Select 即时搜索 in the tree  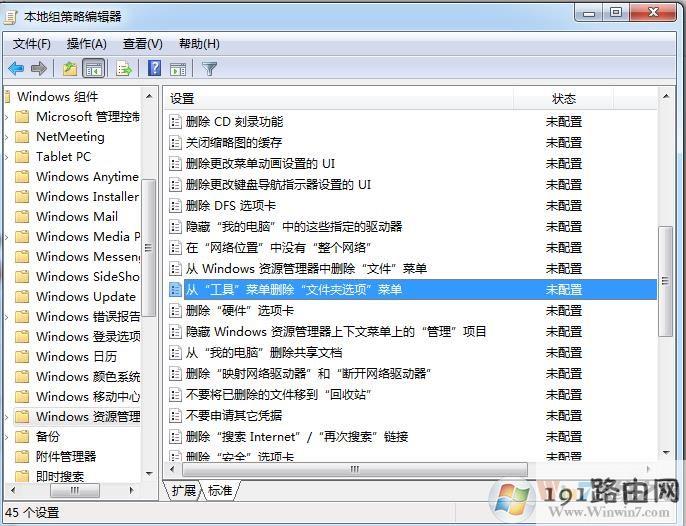click(x=60, y=476)
